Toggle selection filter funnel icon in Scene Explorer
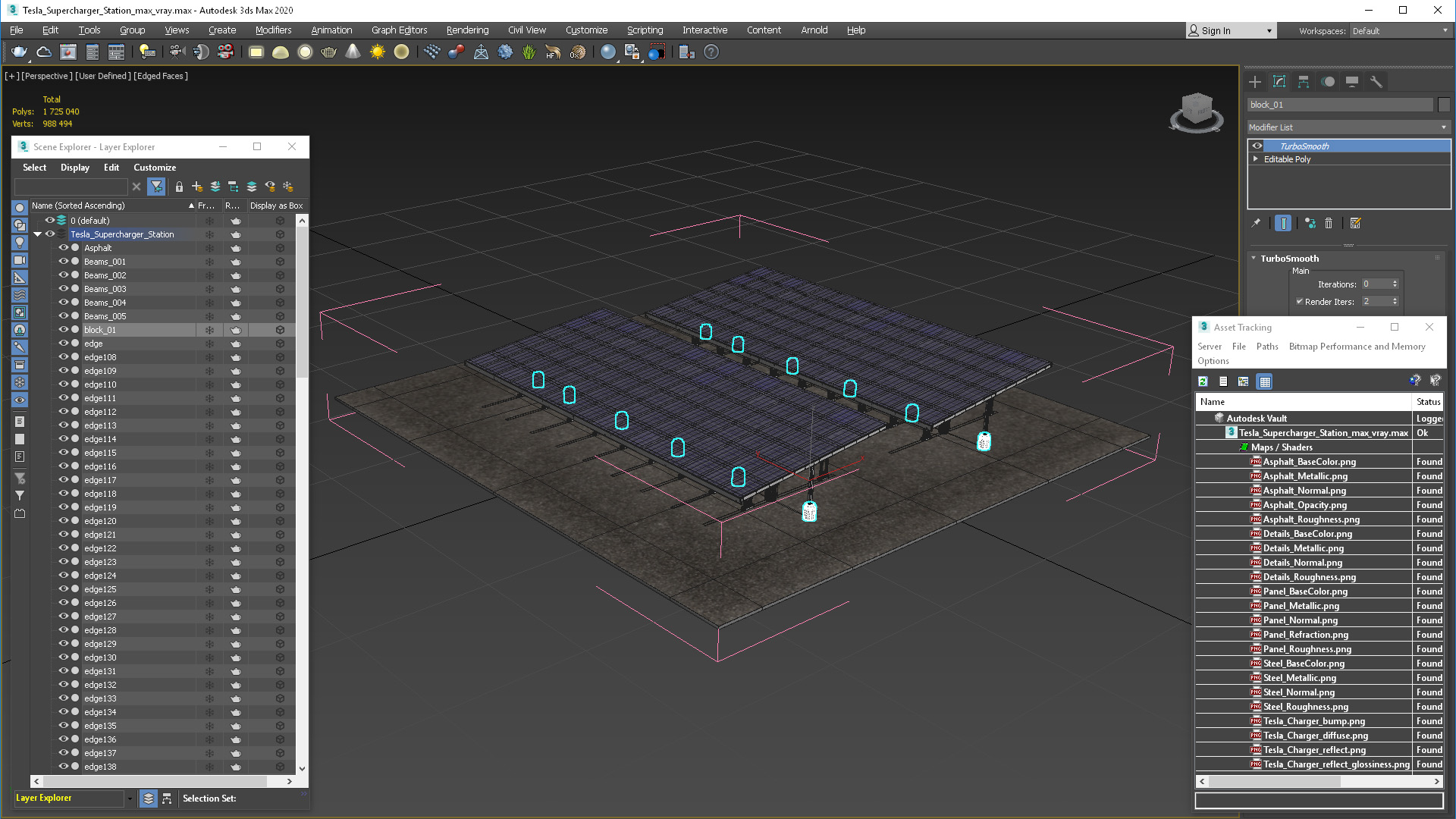This screenshot has width=1456, height=819. (156, 187)
